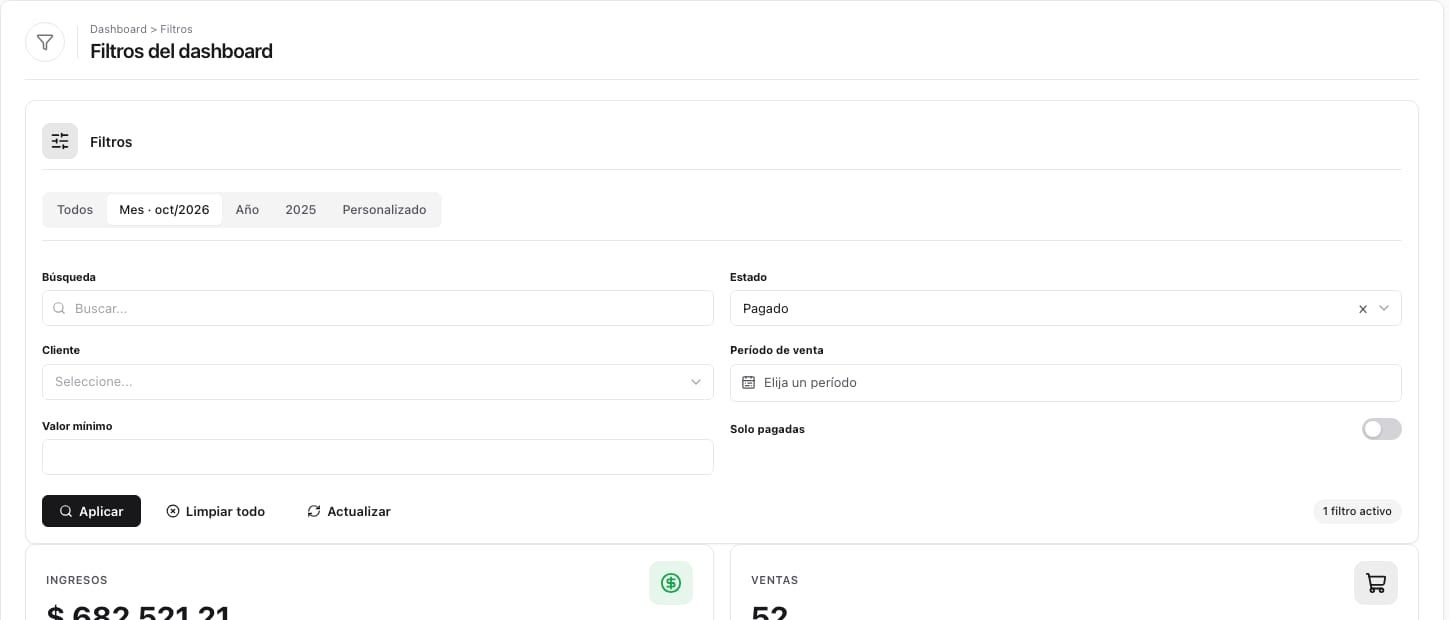Toggle the Solo pagadas switch
This screenshot has width=1450, height=620.
(x=1381, y=429)
